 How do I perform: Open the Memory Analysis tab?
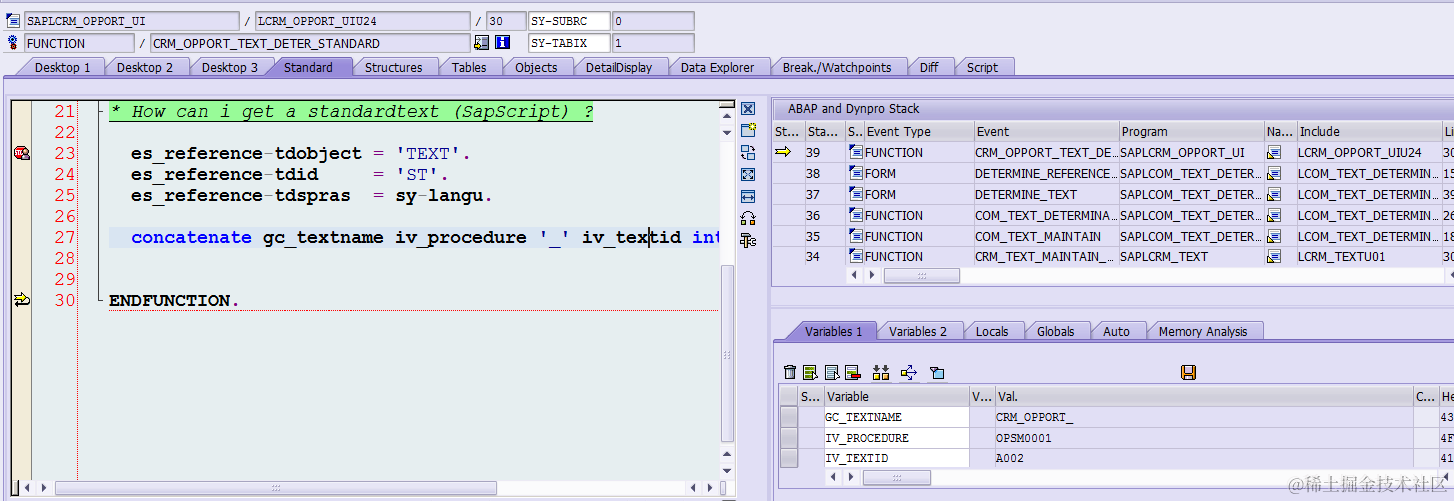[1203, 331]
